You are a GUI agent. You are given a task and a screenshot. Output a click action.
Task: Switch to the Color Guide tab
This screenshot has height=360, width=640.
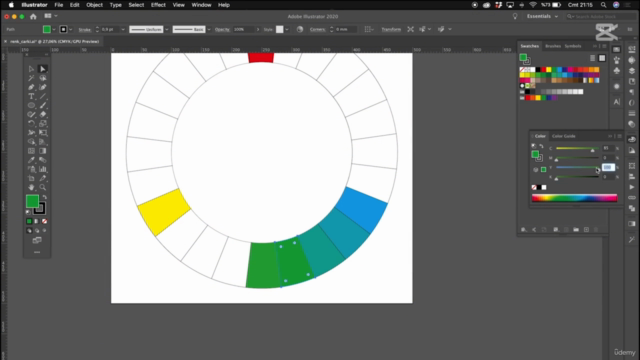(x=563, y=136)
